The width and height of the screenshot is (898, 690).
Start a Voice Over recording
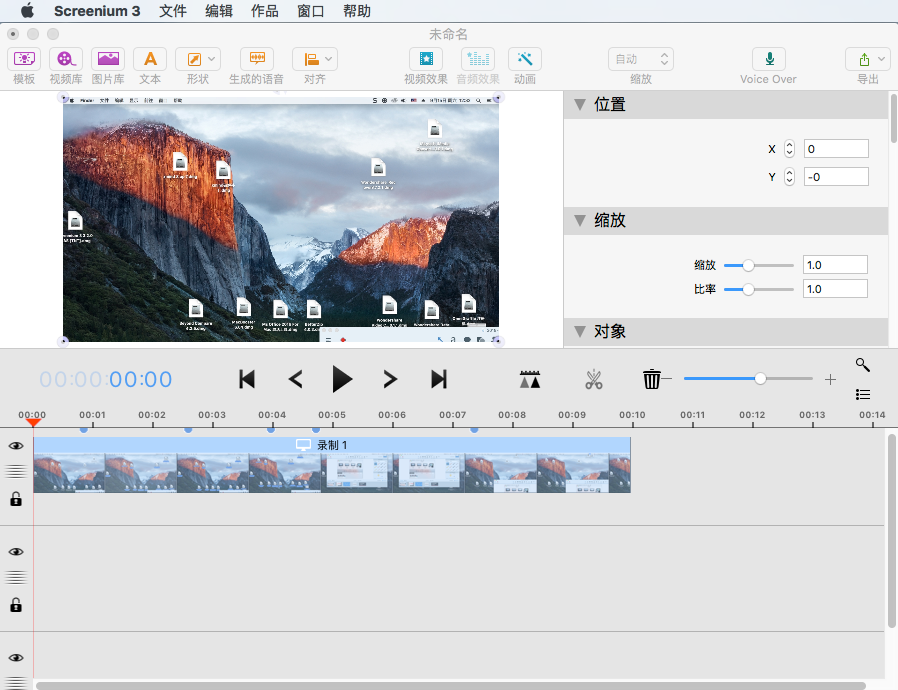[768, 60]
